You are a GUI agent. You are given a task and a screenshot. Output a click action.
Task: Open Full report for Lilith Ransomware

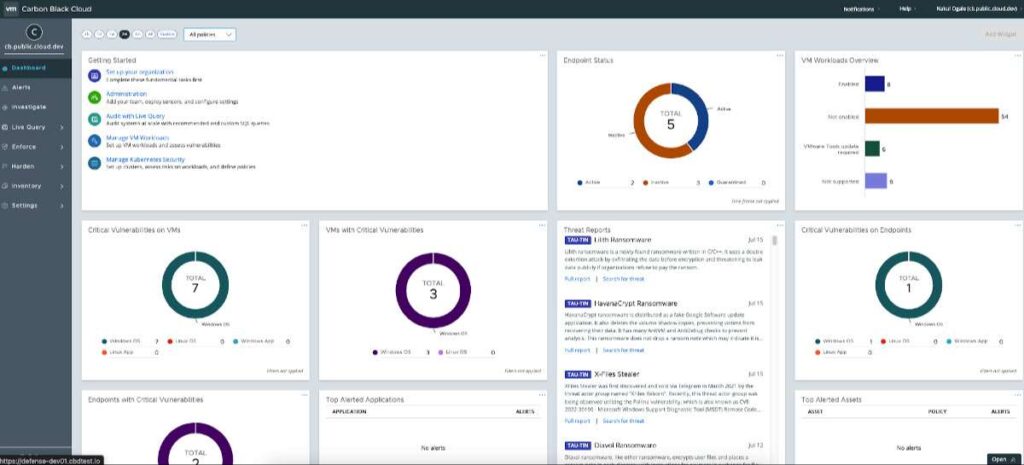click(577, 279)
